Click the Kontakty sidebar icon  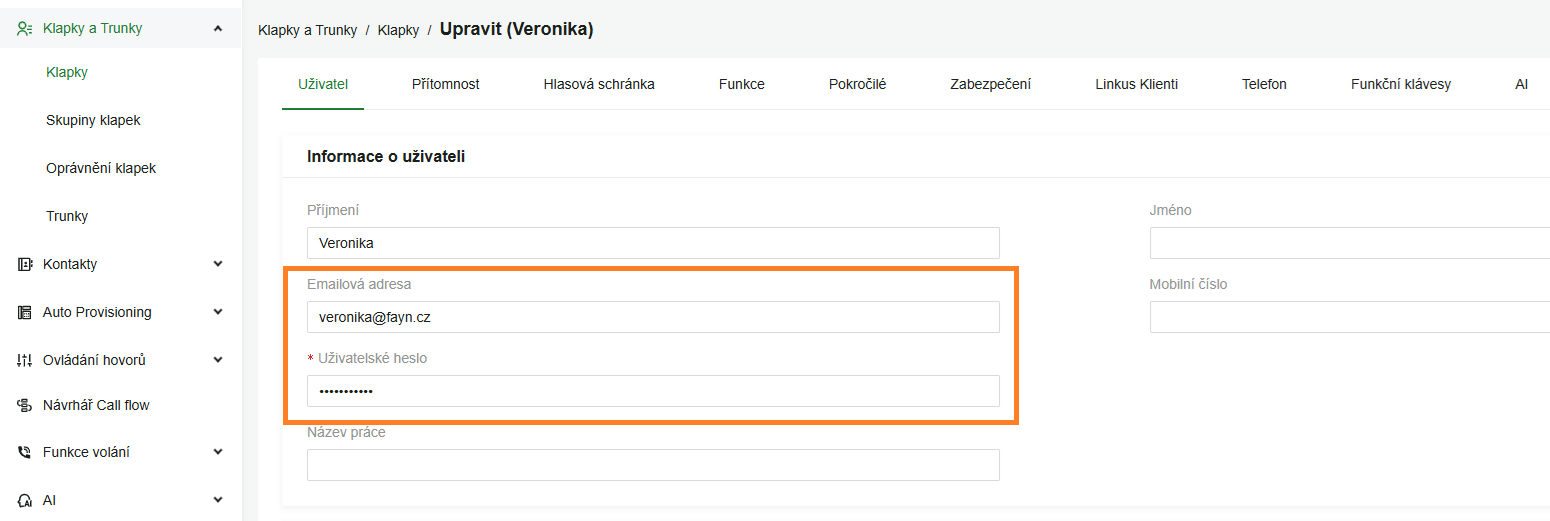(x=25, y=264)
